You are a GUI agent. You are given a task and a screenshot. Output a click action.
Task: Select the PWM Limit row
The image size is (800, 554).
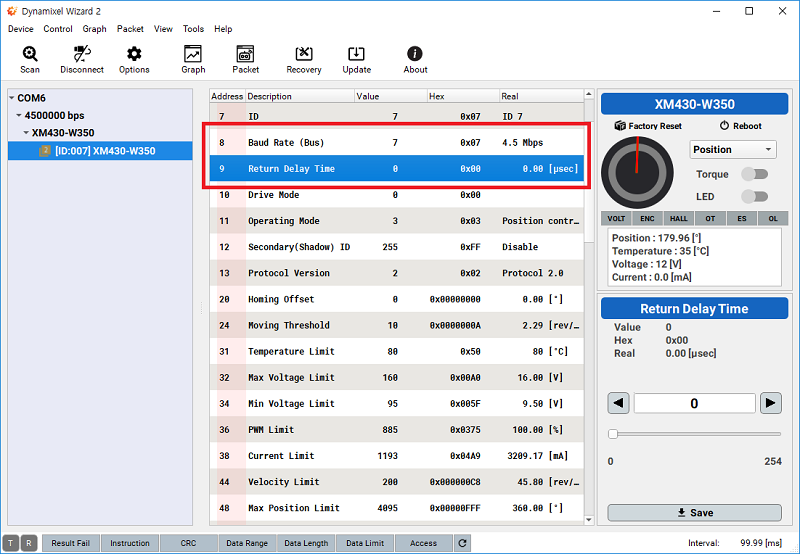396,430
